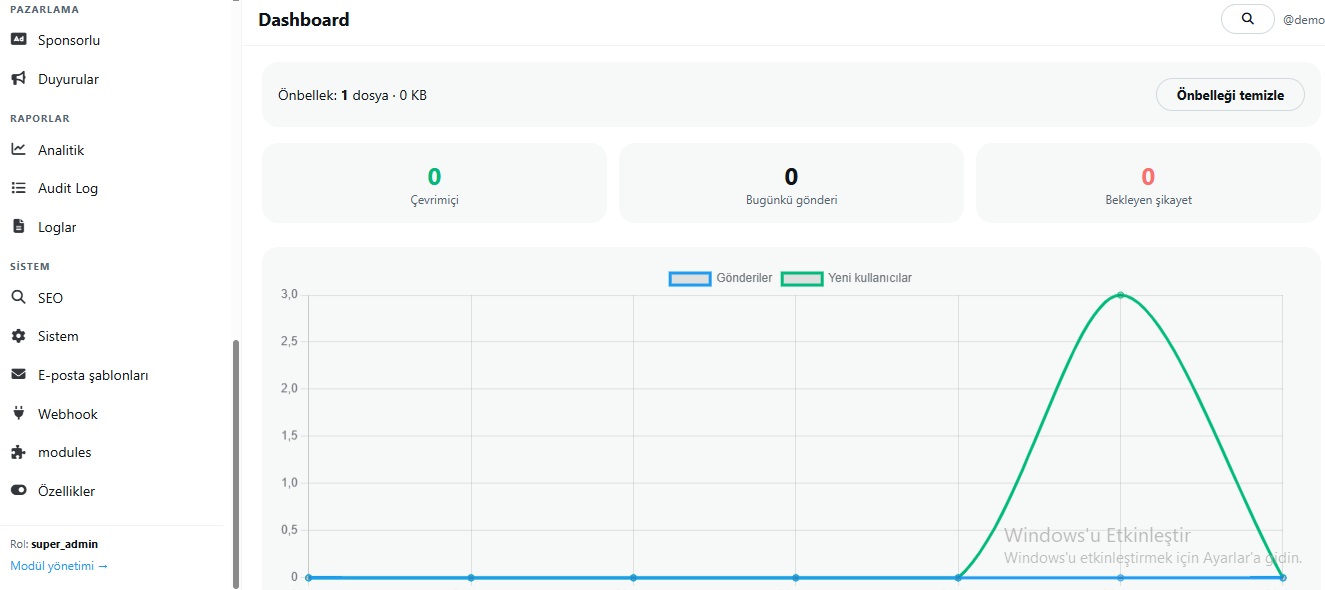Viewport: 1325px width, 590px height.
Task: Click the E-posta şablonları envelope icon
Action: [x=18, y=375]
